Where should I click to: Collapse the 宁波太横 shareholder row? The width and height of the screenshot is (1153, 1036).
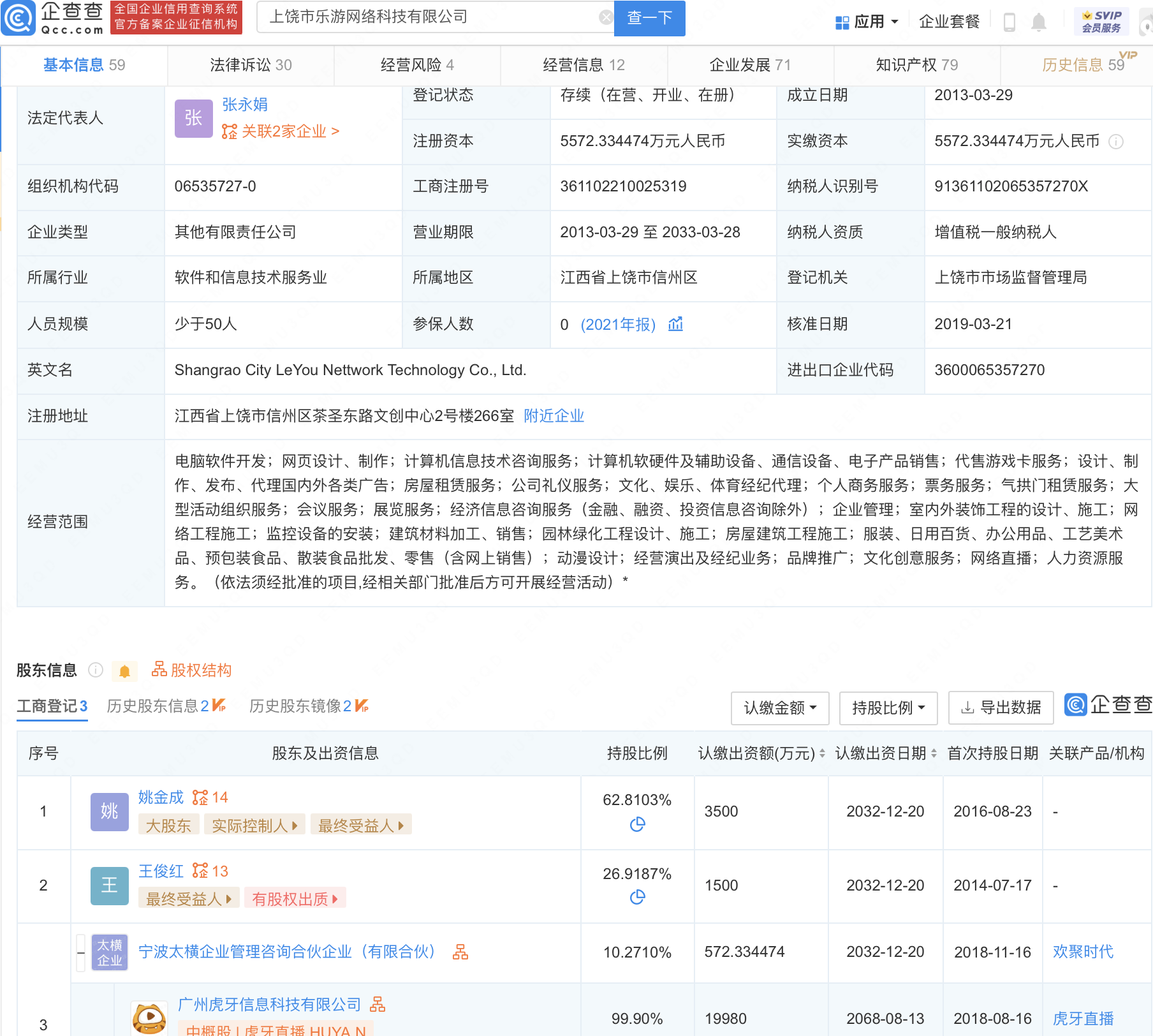[x=81, y=952]
